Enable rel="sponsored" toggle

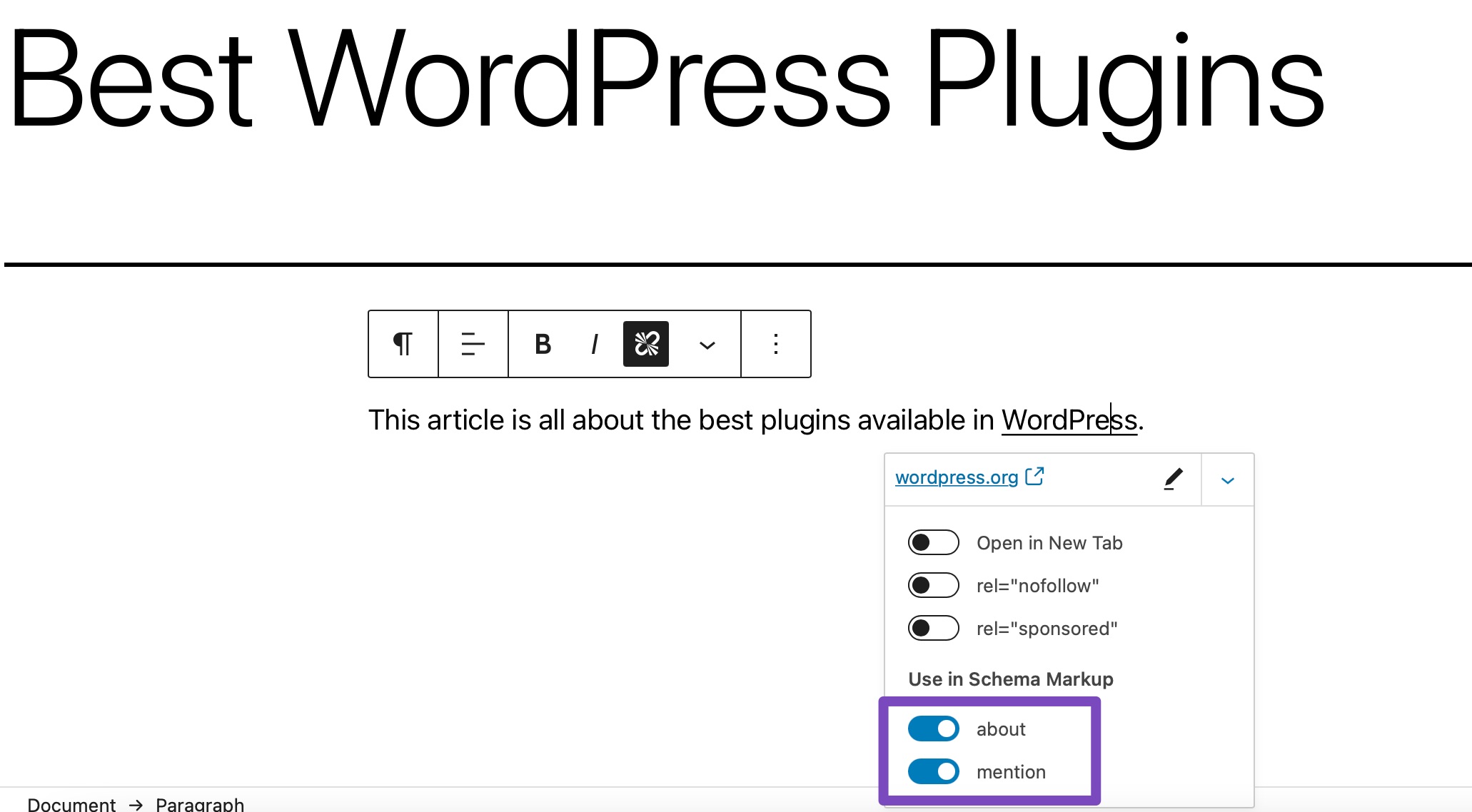(x=933, y=628)
